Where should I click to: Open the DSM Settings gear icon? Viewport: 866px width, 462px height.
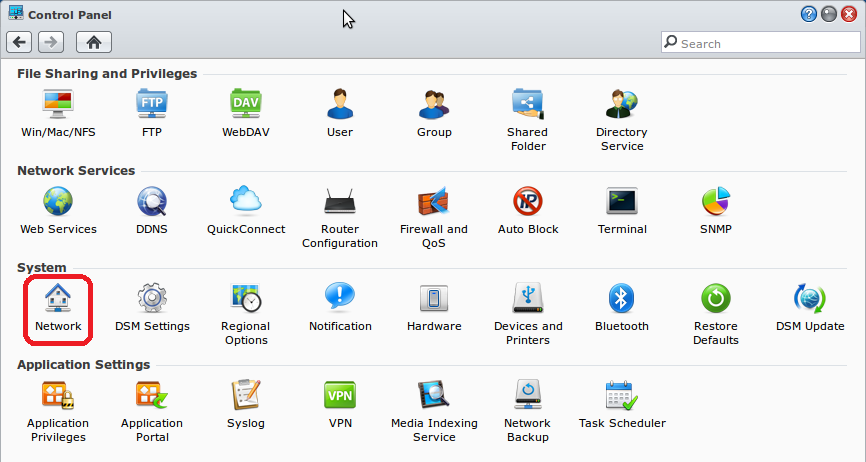152,298
